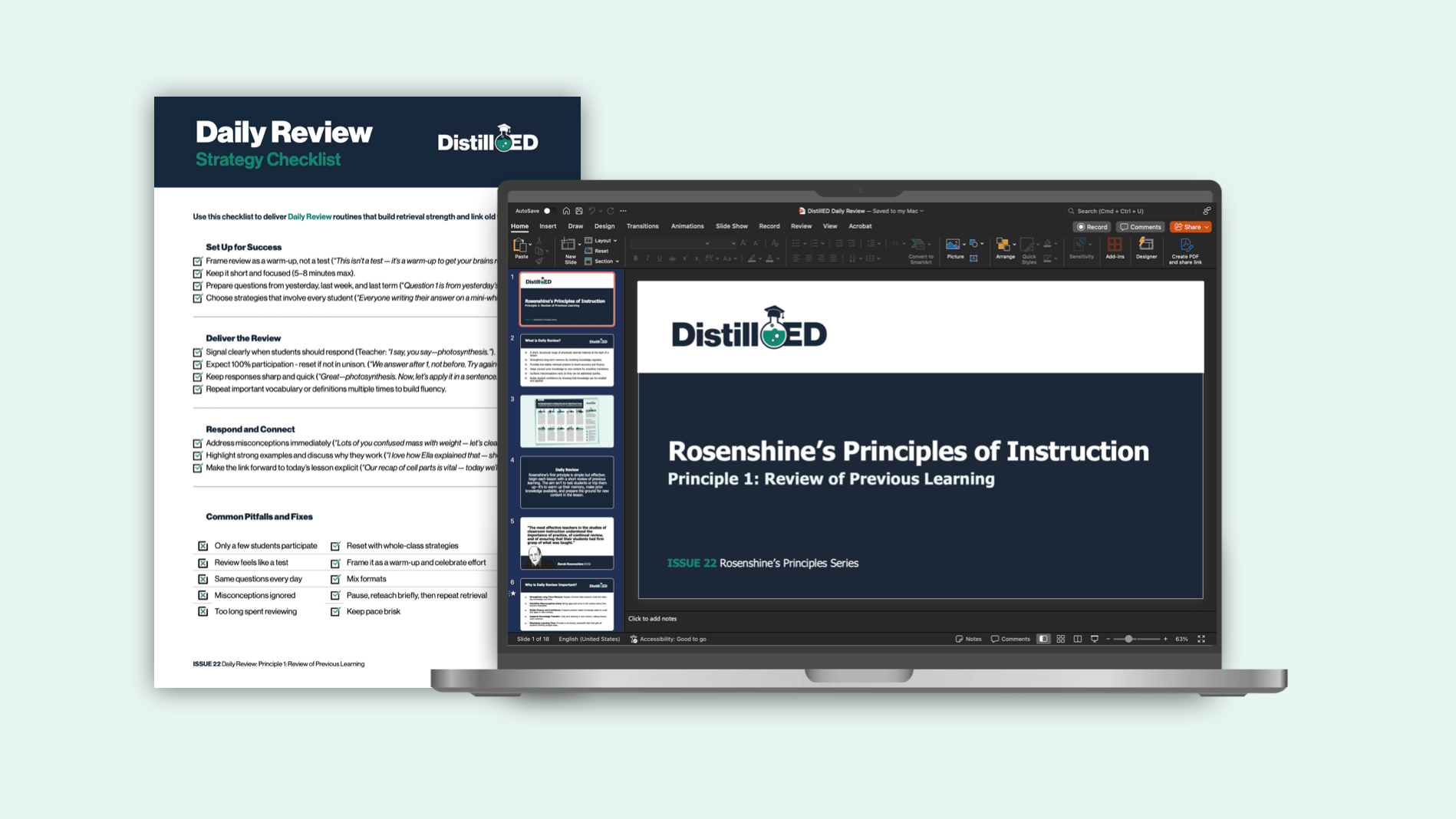Toggle underline formatting
Screen dimensions: 1456x819
(x=660, y=258)
